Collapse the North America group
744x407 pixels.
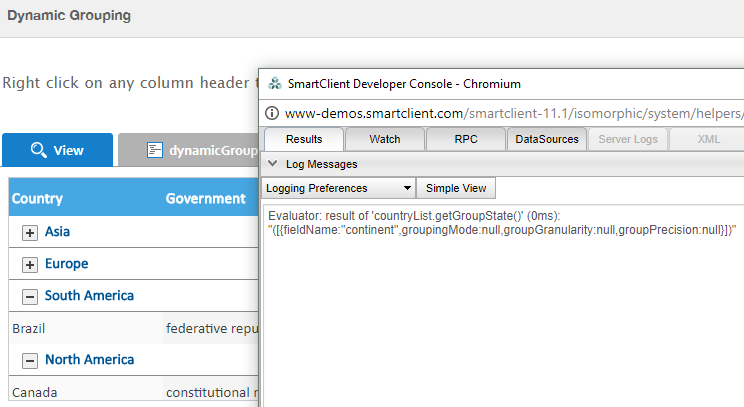pyautogui.click(x=30, y=361)
